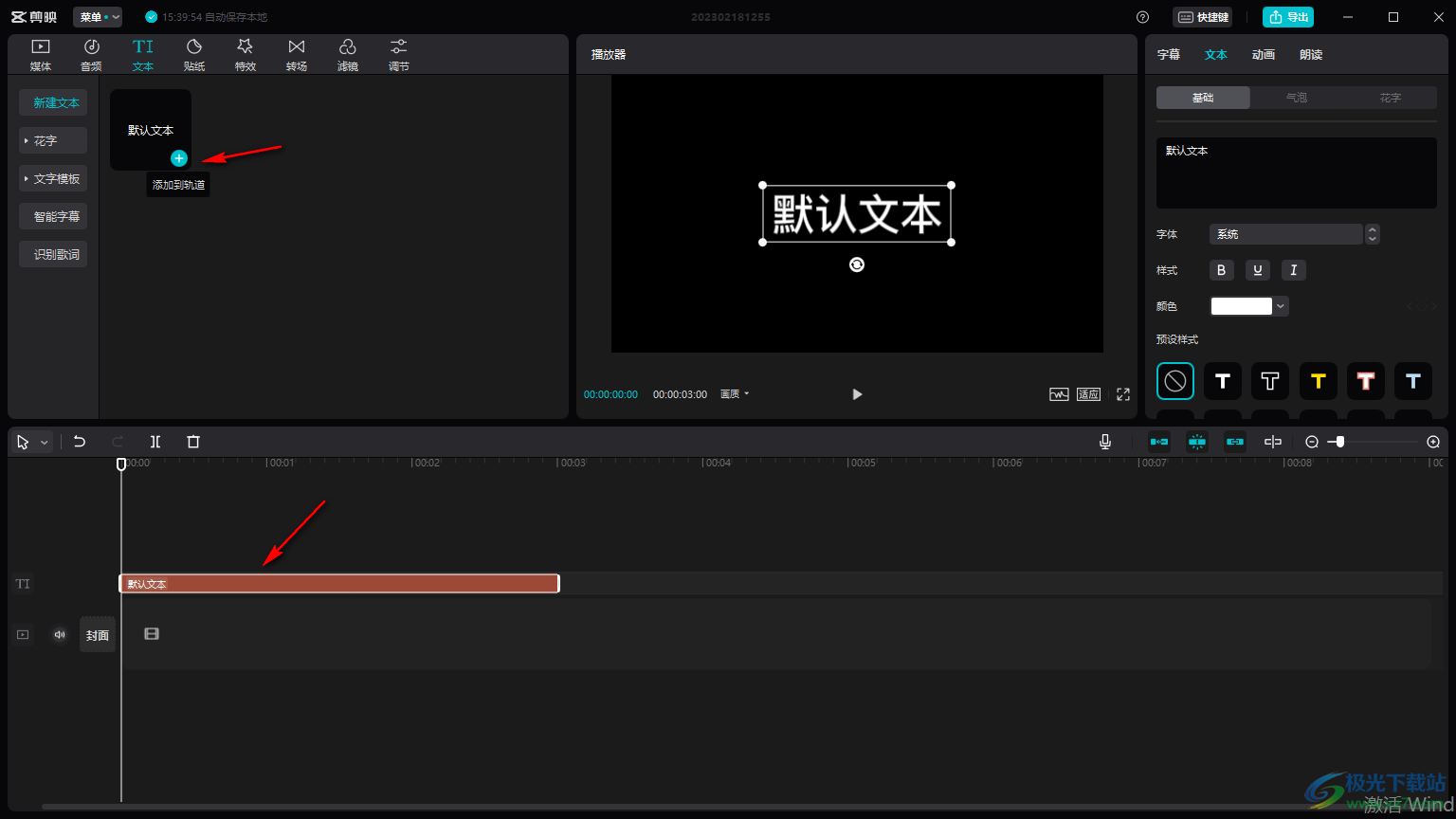Screen dimensions: 1456x819
Task: Click the microphone record voiceover icon
Action: 1105,442
